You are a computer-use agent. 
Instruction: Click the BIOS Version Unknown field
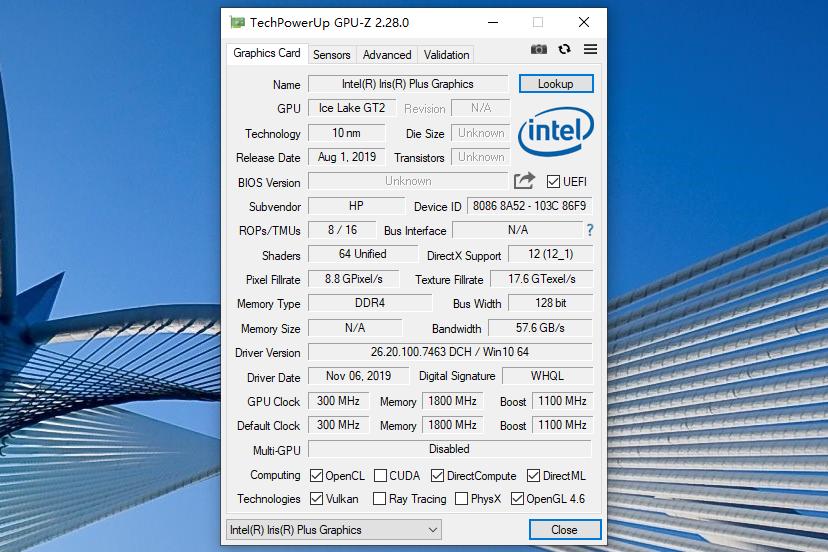(x=408, y=181)
